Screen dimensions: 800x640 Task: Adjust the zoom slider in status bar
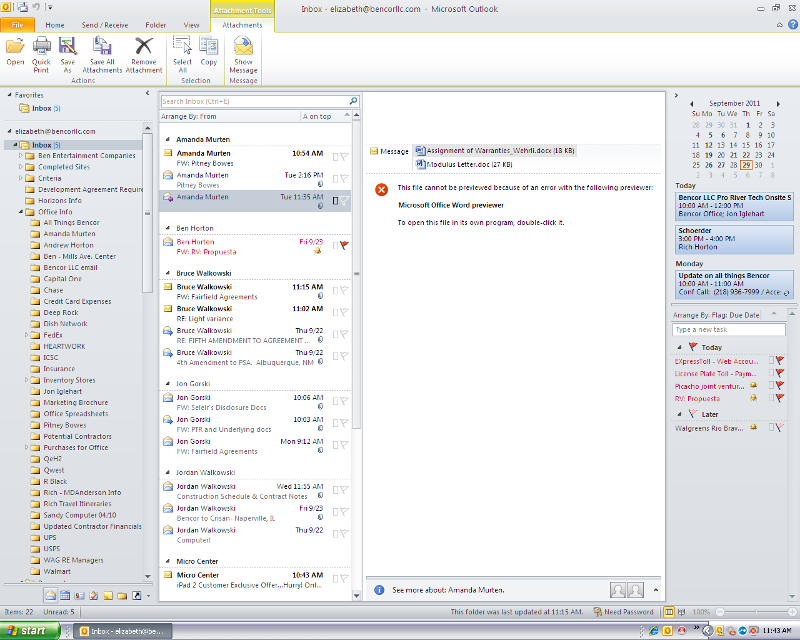756,611
